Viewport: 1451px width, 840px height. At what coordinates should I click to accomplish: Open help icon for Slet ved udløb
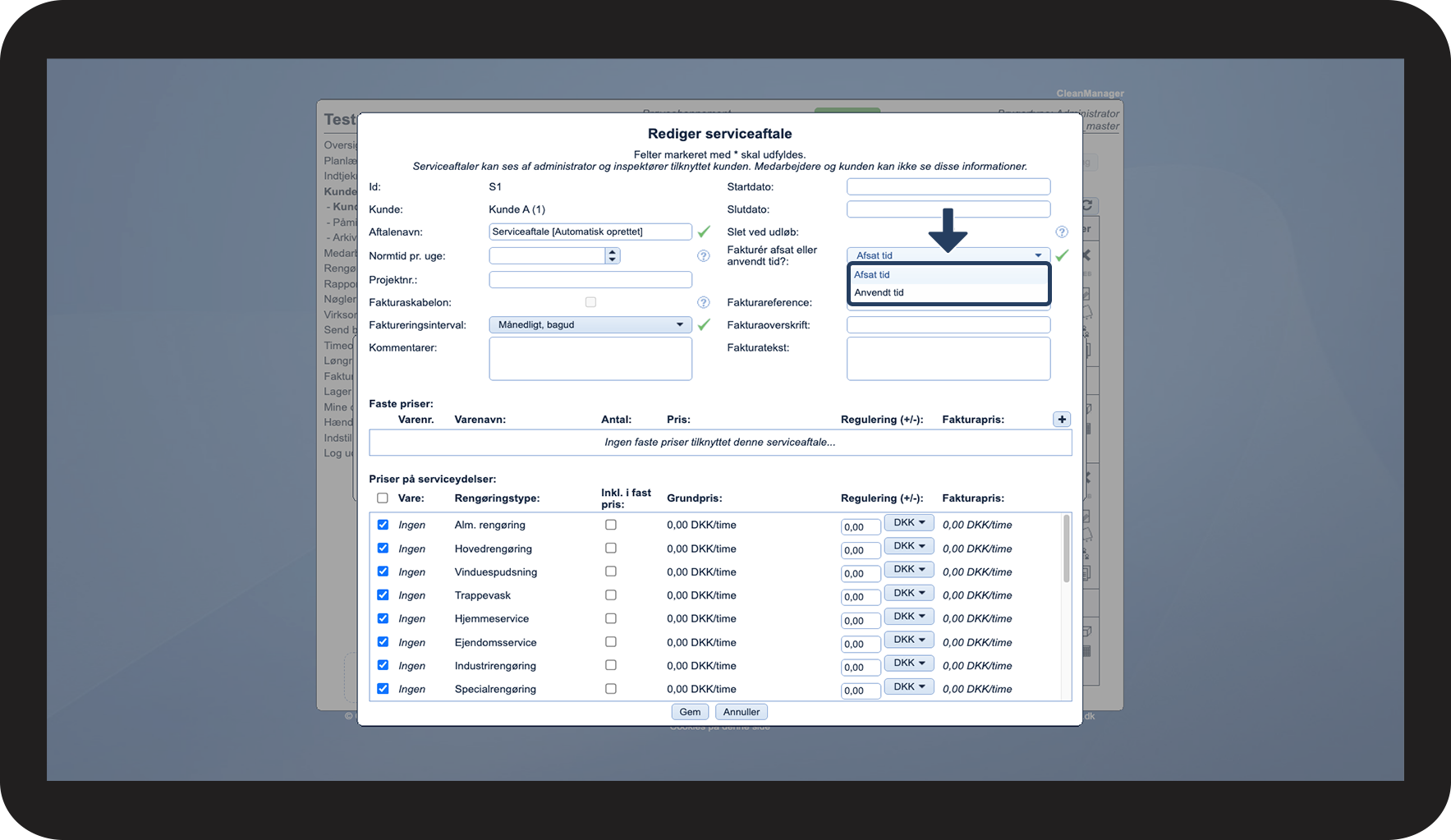click(x=1061, y=232)
